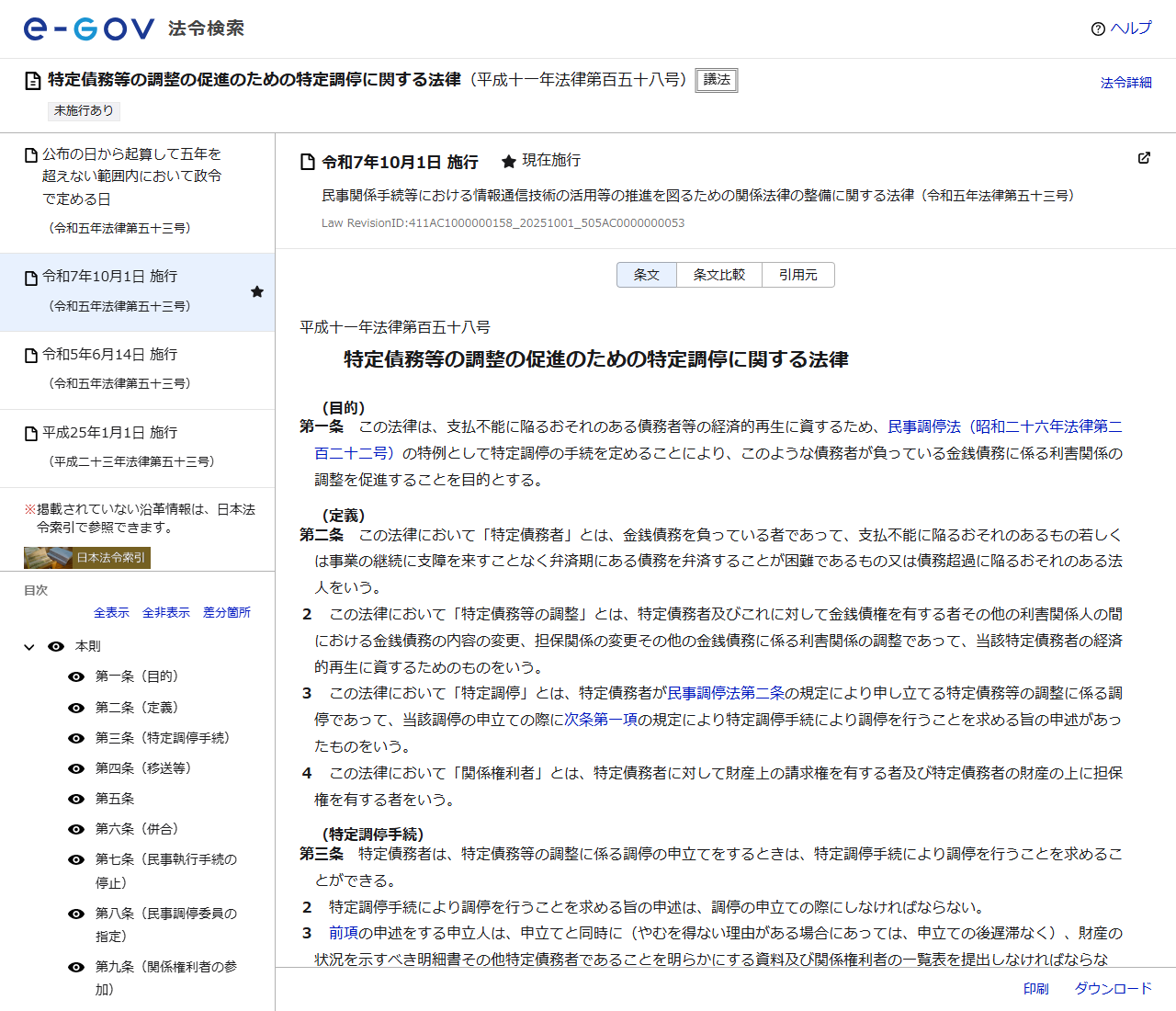
Task: Click the 印刷 print link
Action: (1036, 989)
